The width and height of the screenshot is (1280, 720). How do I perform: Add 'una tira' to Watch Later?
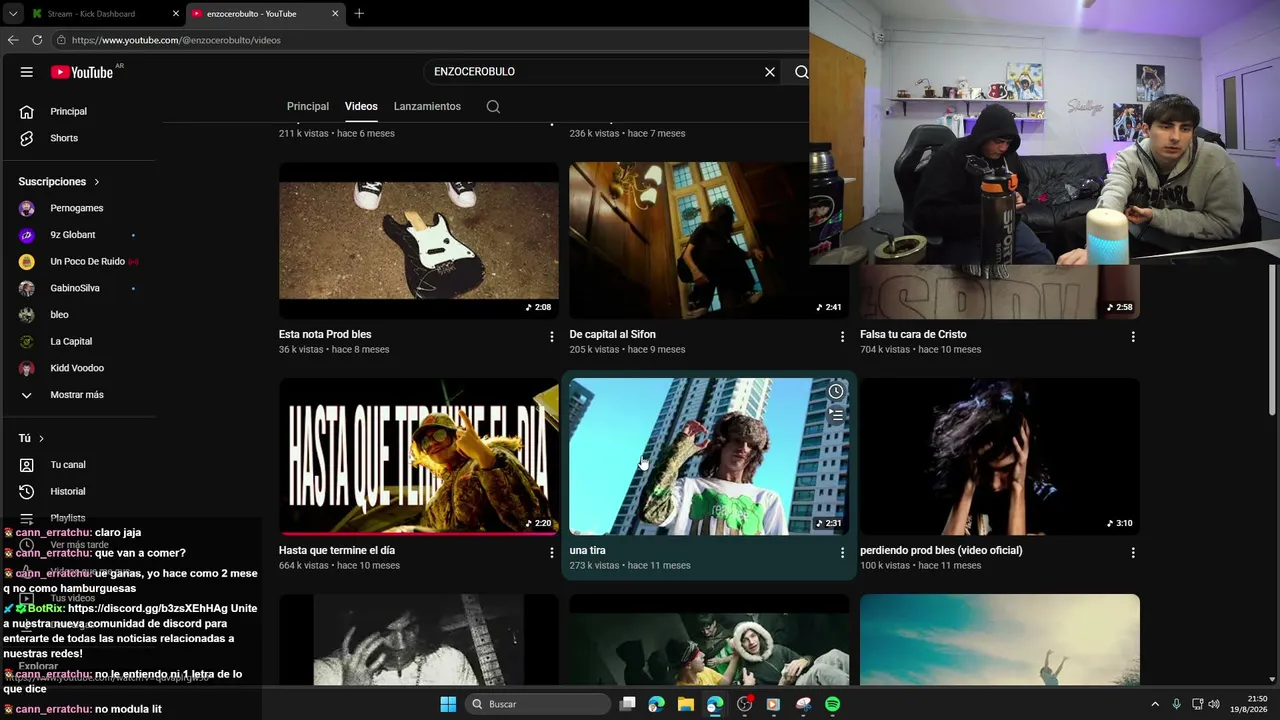click(x=836, y=391)
